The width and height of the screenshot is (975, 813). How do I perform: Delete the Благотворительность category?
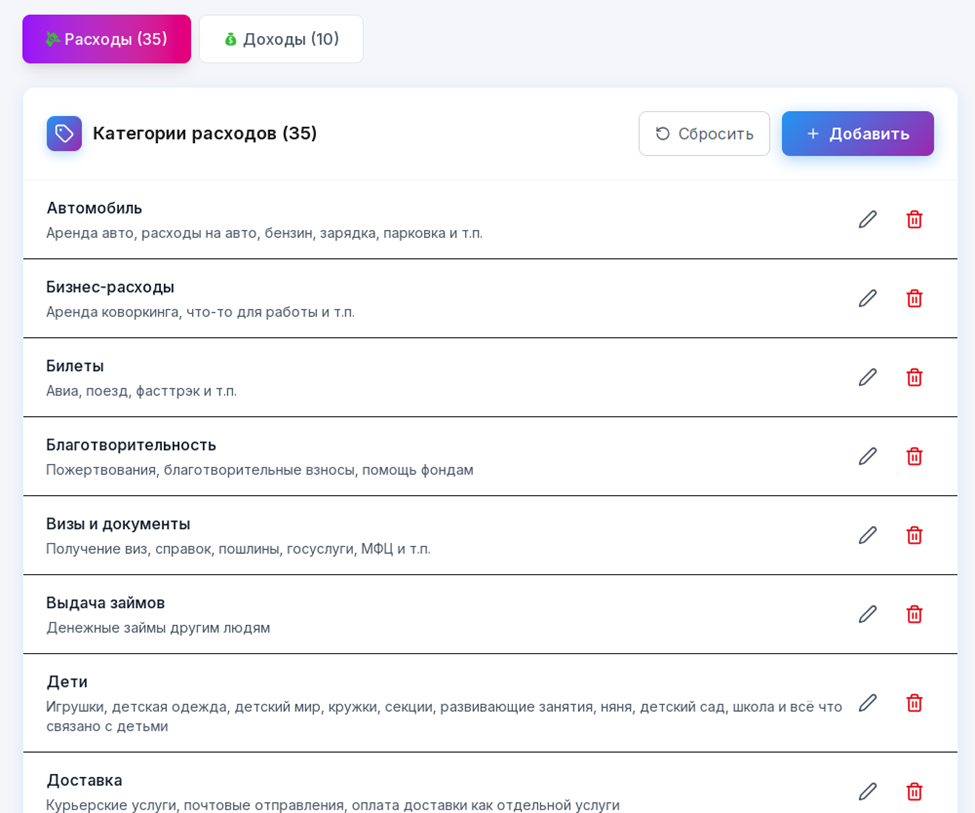pyautogui.click(x=914, y=456)
